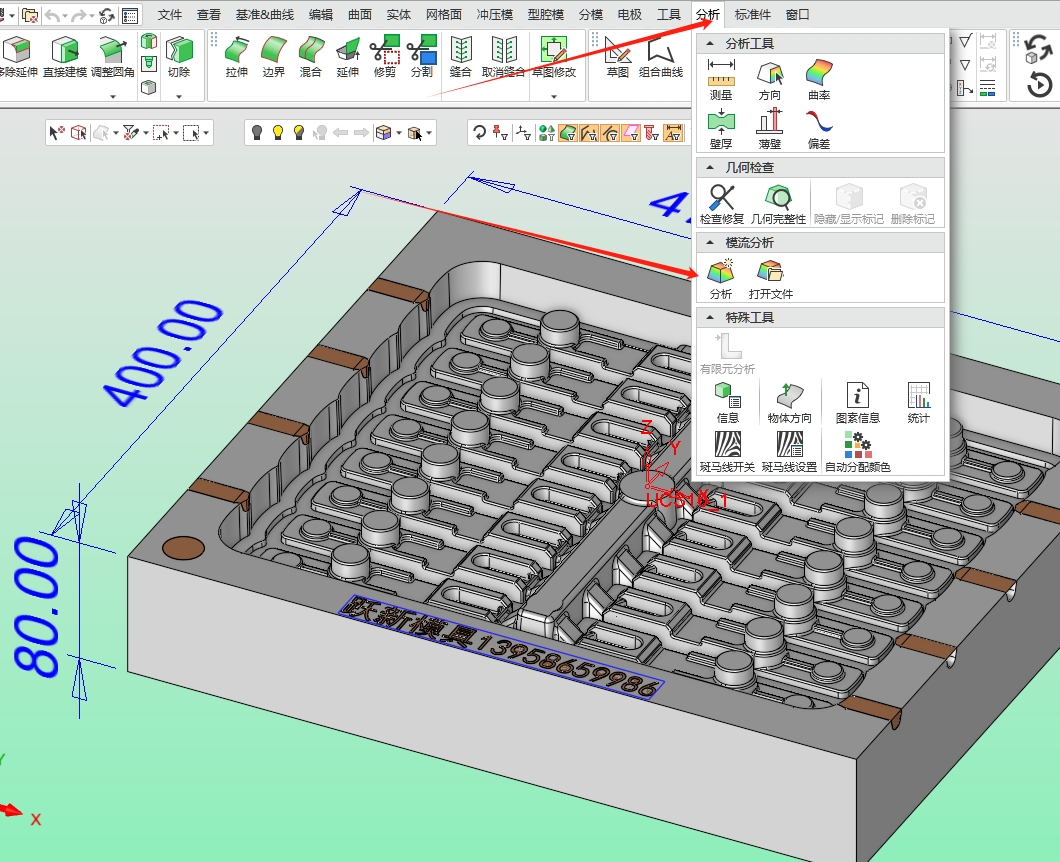Collapse the 几何检查 section
Viewport: 1060px width, 862px height.
(x=710, y=167)
